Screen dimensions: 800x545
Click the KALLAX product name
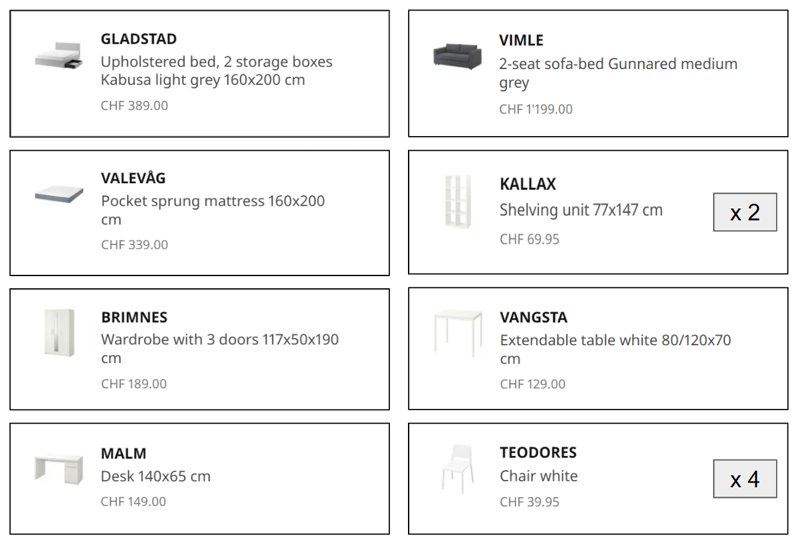528,184
